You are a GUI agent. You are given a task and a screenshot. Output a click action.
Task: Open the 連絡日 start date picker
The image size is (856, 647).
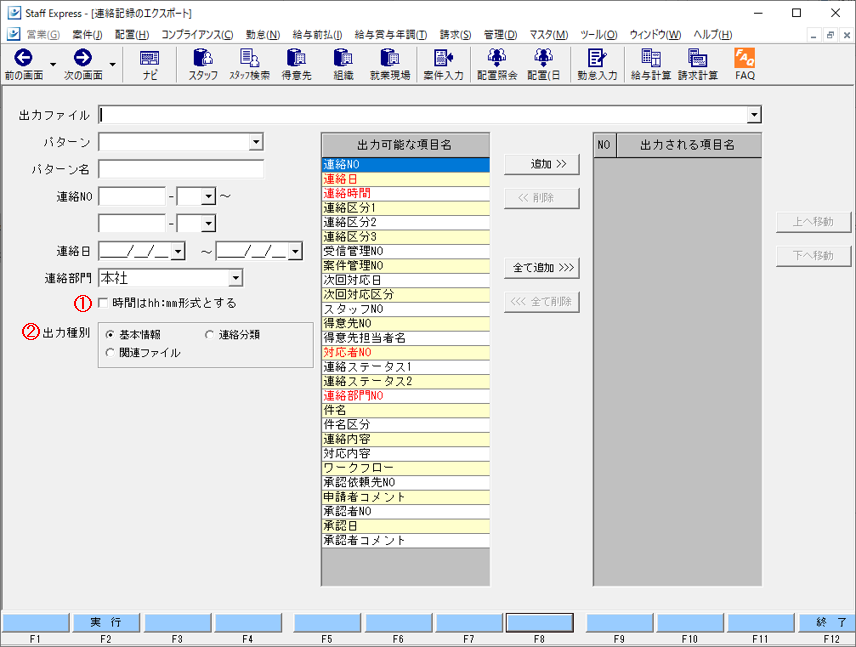[x=178, y=251]
